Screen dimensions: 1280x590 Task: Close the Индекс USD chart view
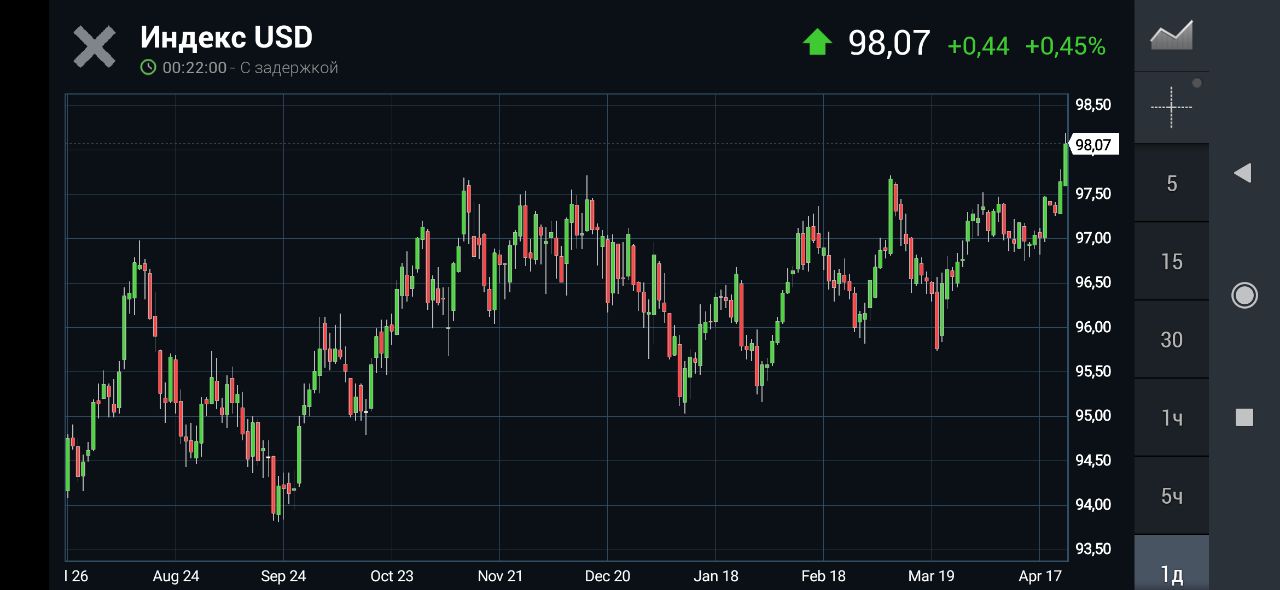[95, 47]
